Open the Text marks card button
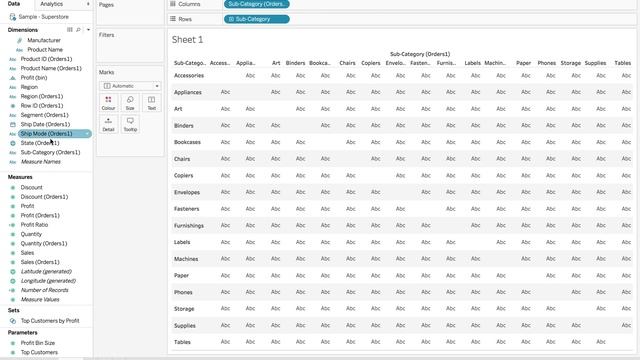The width and height of the screenshot is (640, 360). click(x=151, y=103)
